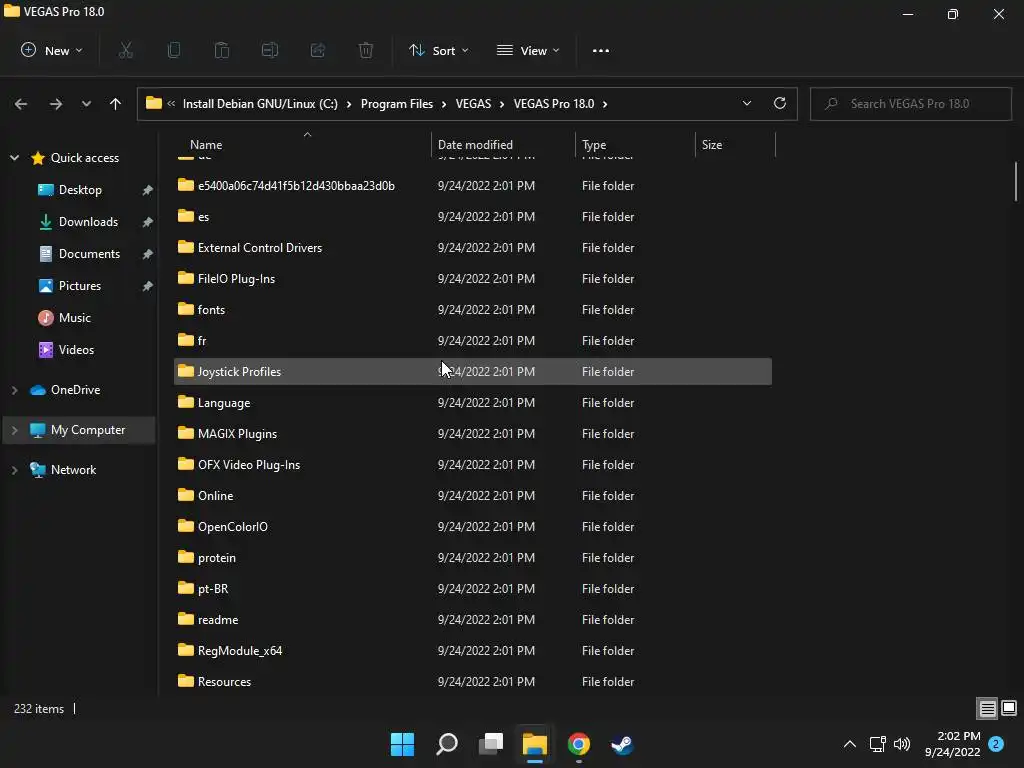
Task: Select Videos in navigation pane
Action: [76, 349]
